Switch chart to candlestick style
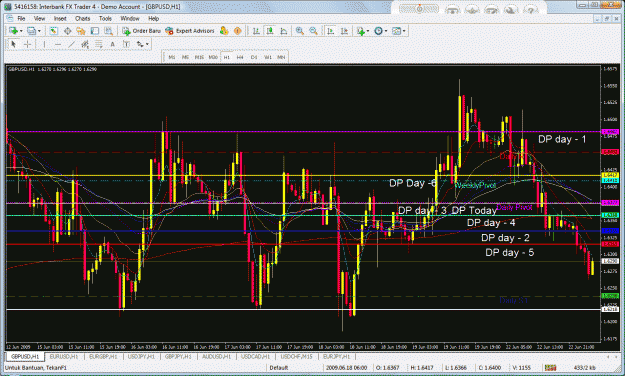Image resolution: width=625 pixels, height=376 pixels. tap(270, 31)
